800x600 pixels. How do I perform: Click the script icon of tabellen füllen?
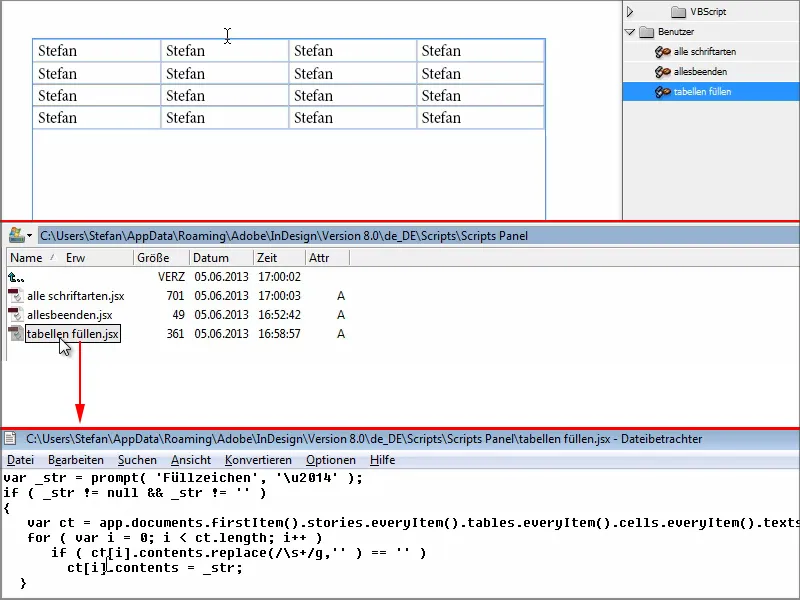click(662, 92)
